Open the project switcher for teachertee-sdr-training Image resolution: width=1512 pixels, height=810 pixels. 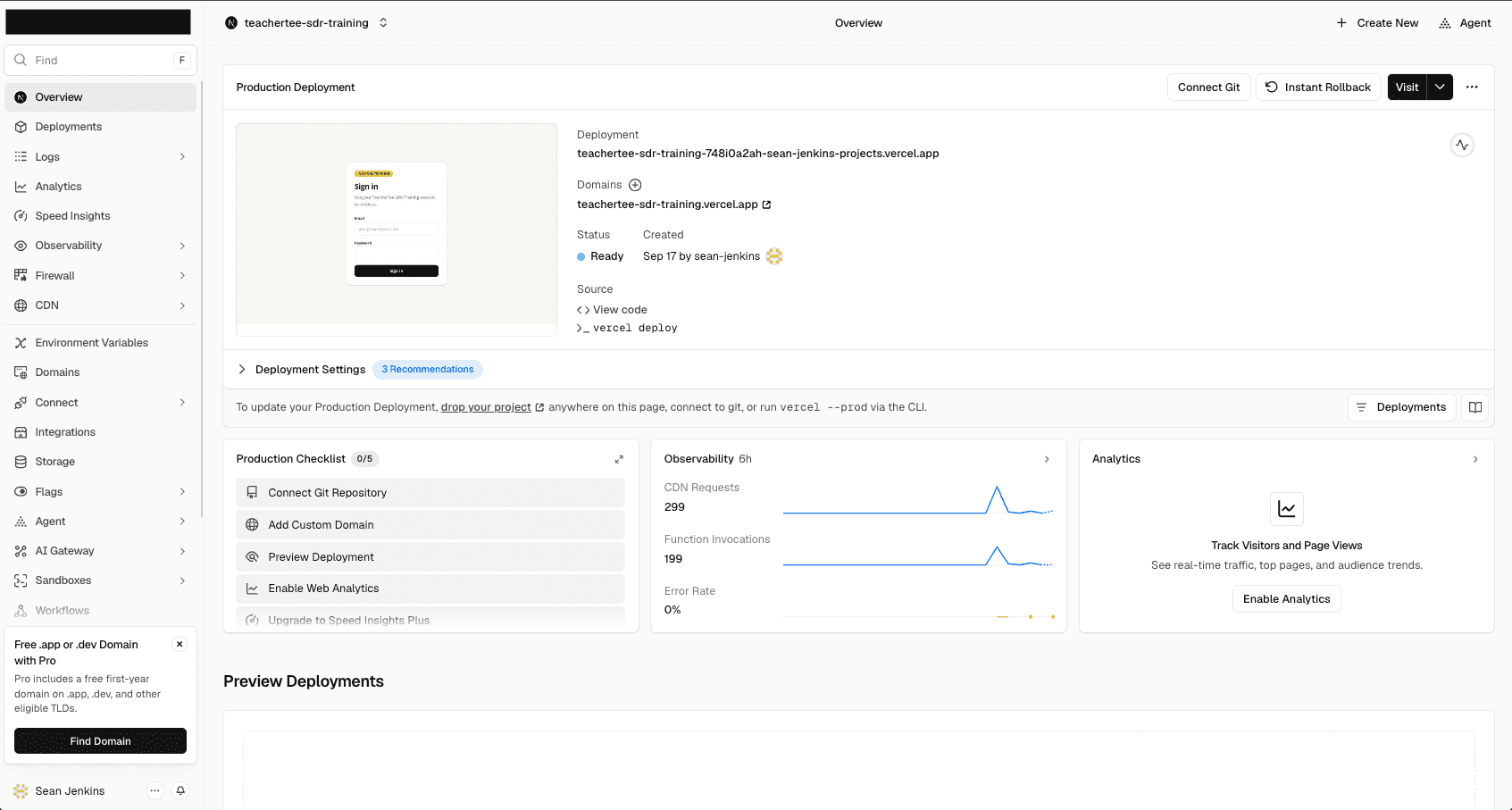pos(306,23)
